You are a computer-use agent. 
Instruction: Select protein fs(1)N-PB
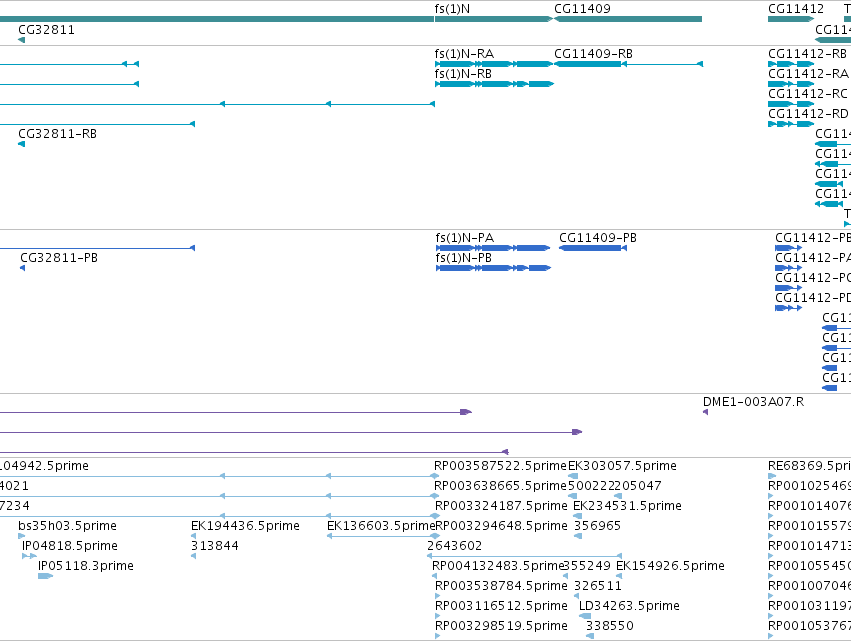pos(463,258)
